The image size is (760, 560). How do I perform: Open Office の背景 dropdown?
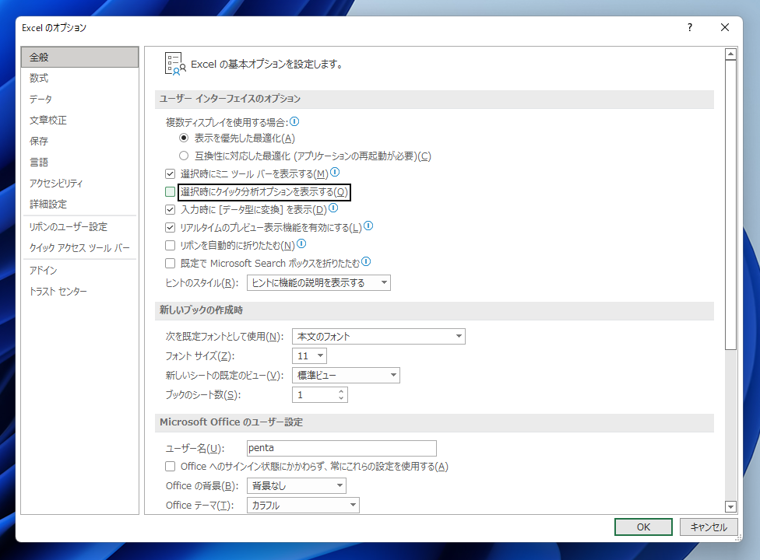click(297, 486)
